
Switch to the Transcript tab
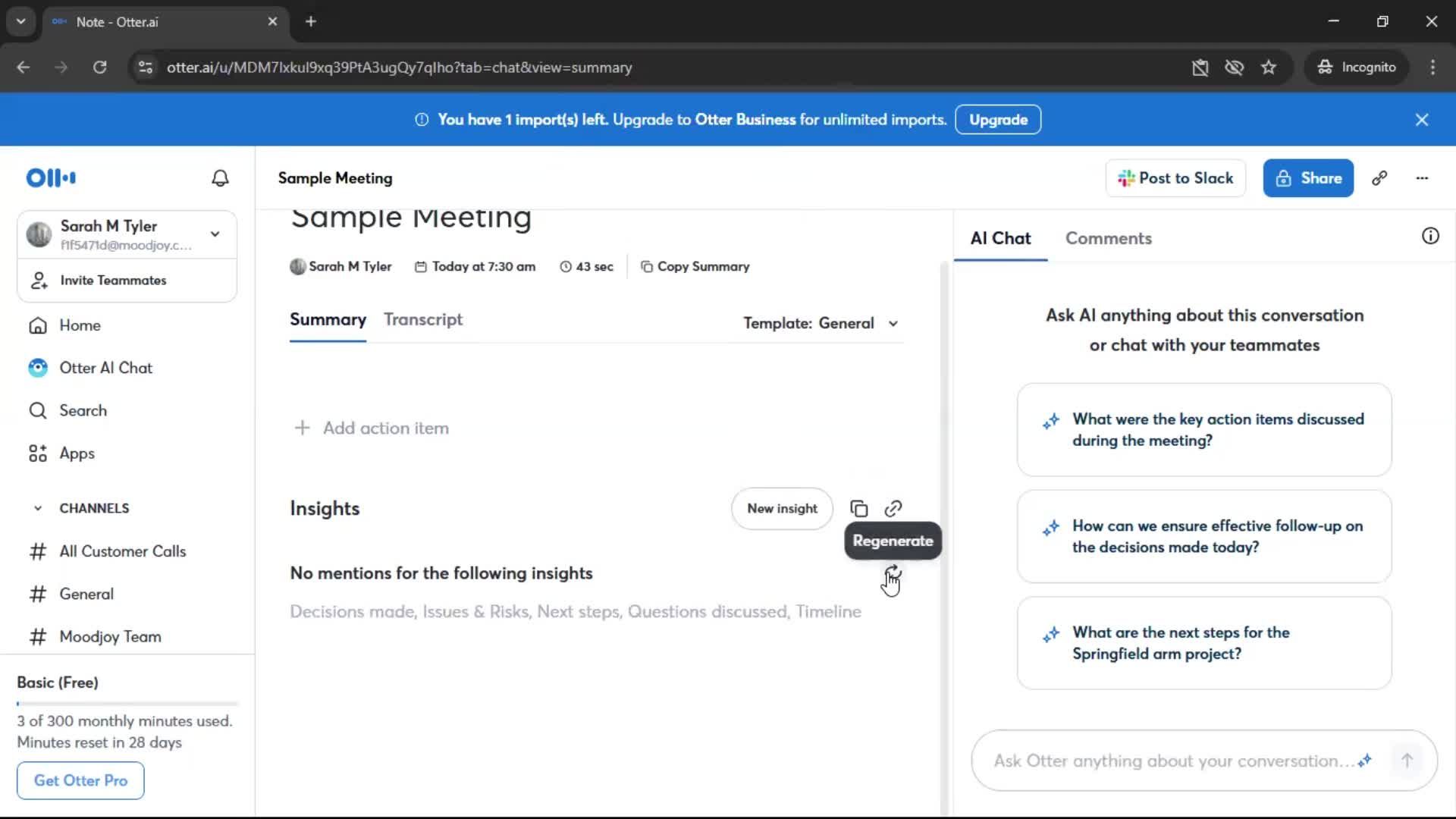423,320
